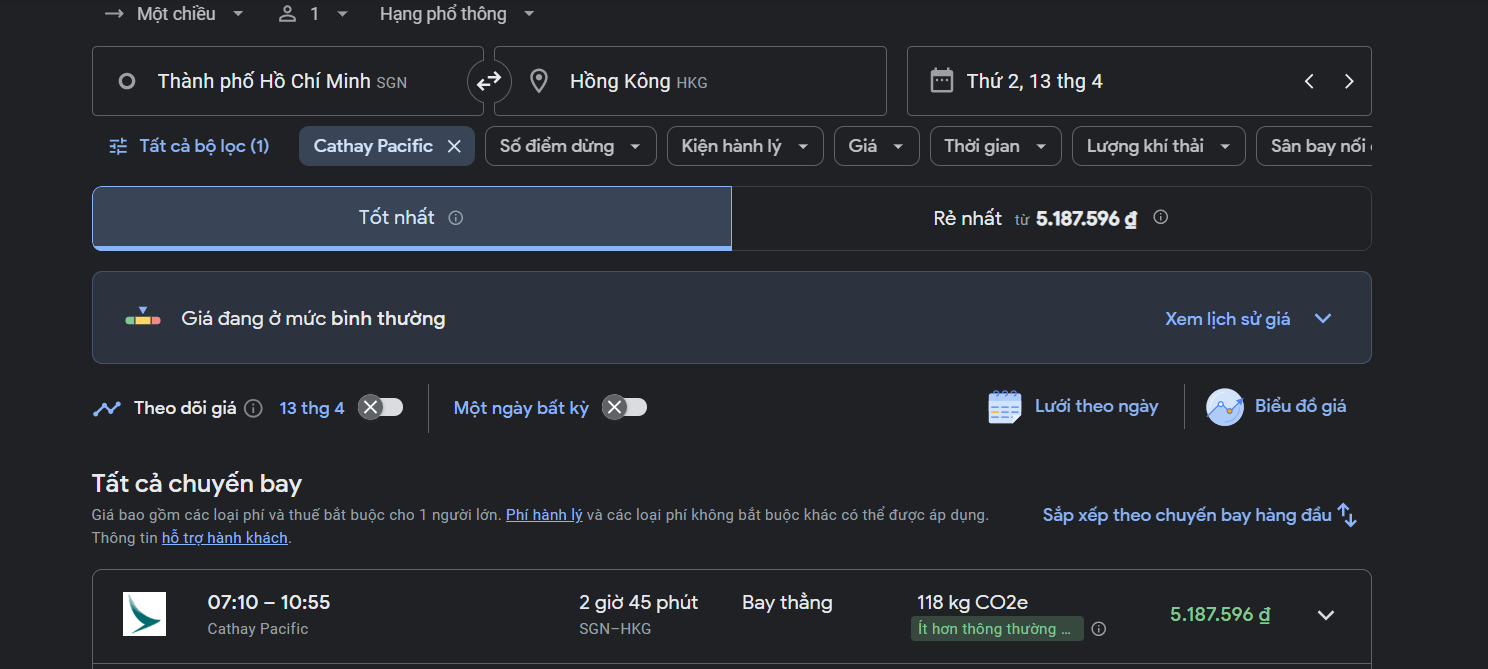The height and width of the screenshot is (669, 1488).
Task: Open the Số điểm dừng stops dropdown
Action: [570, 146]
